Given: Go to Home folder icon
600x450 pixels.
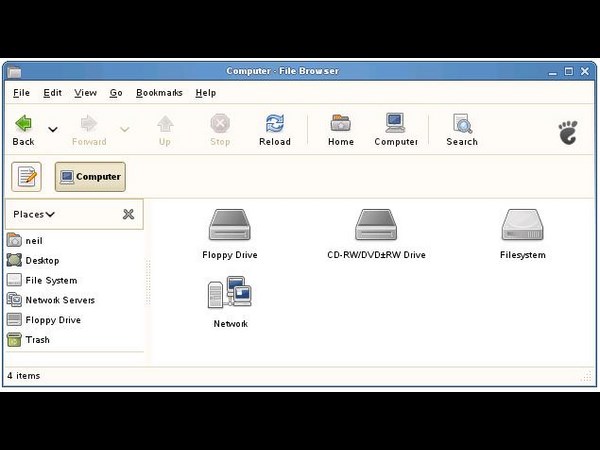Looking at the screenshot, I should point(341,124).
